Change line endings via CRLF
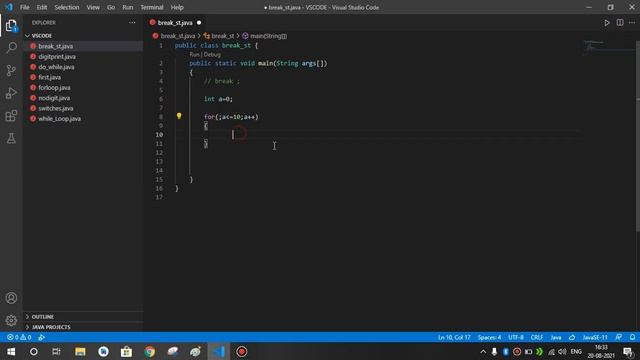 click(537, 338)
